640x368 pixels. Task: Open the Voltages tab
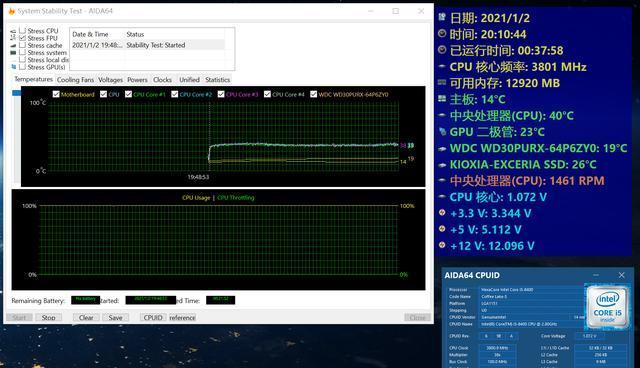[x=110, y=80]
